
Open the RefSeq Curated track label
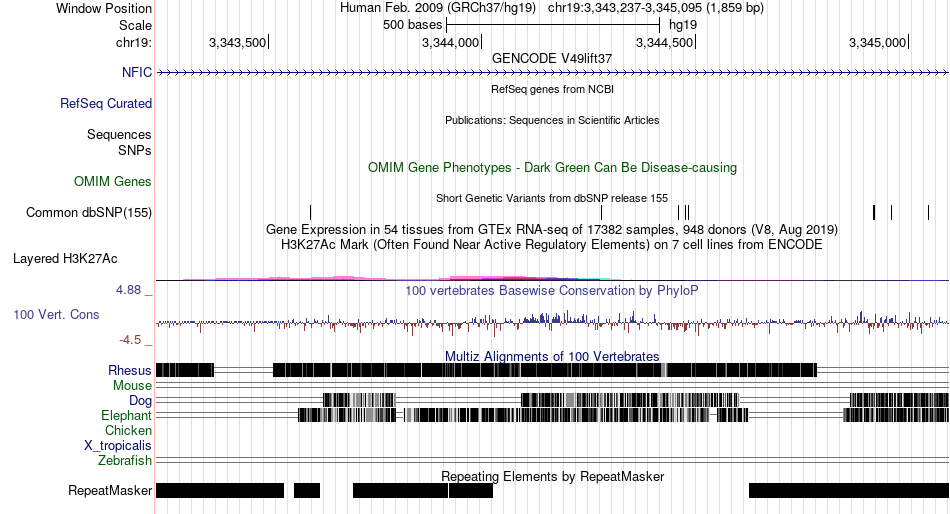[106, 104]
